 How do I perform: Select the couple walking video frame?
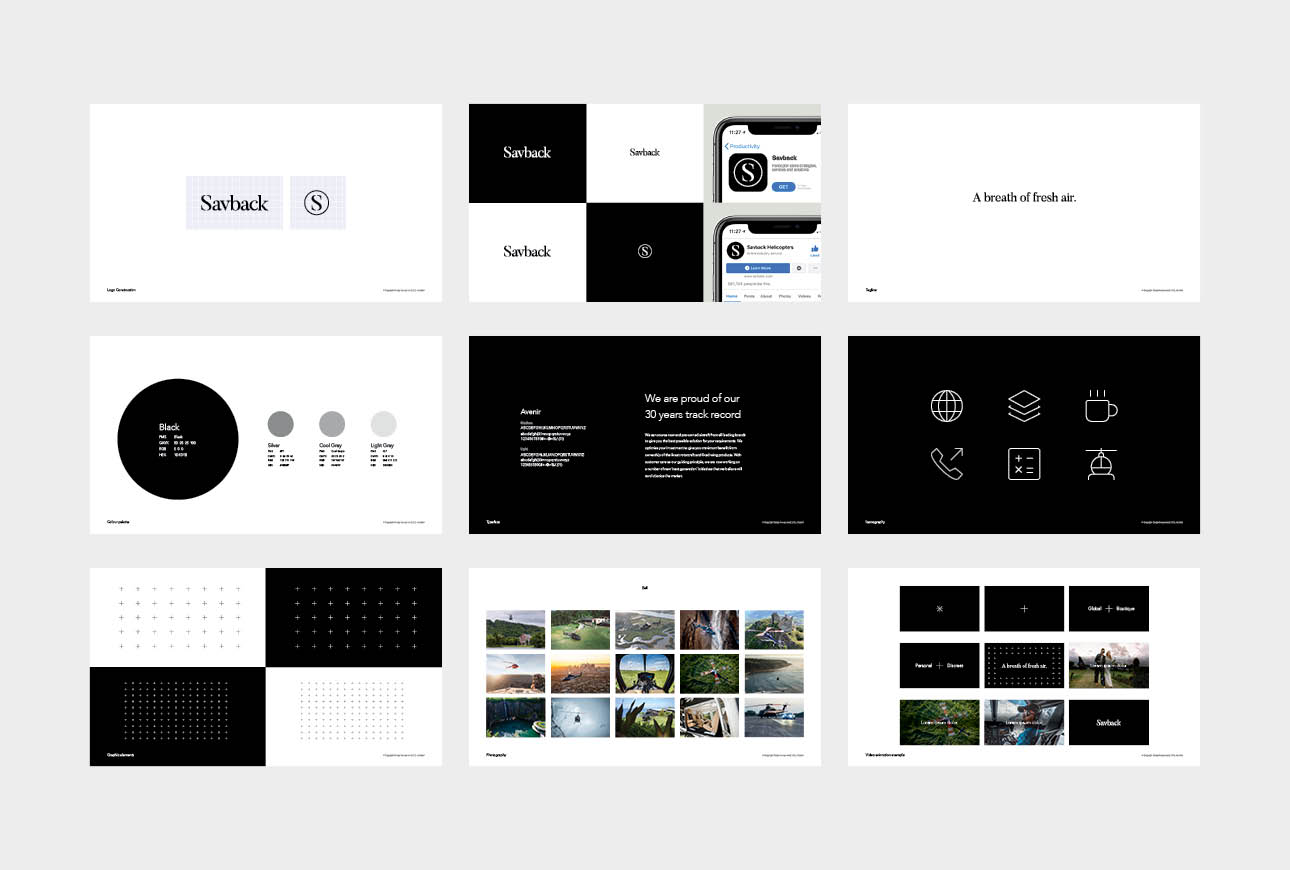click(x=1109, y=665)
